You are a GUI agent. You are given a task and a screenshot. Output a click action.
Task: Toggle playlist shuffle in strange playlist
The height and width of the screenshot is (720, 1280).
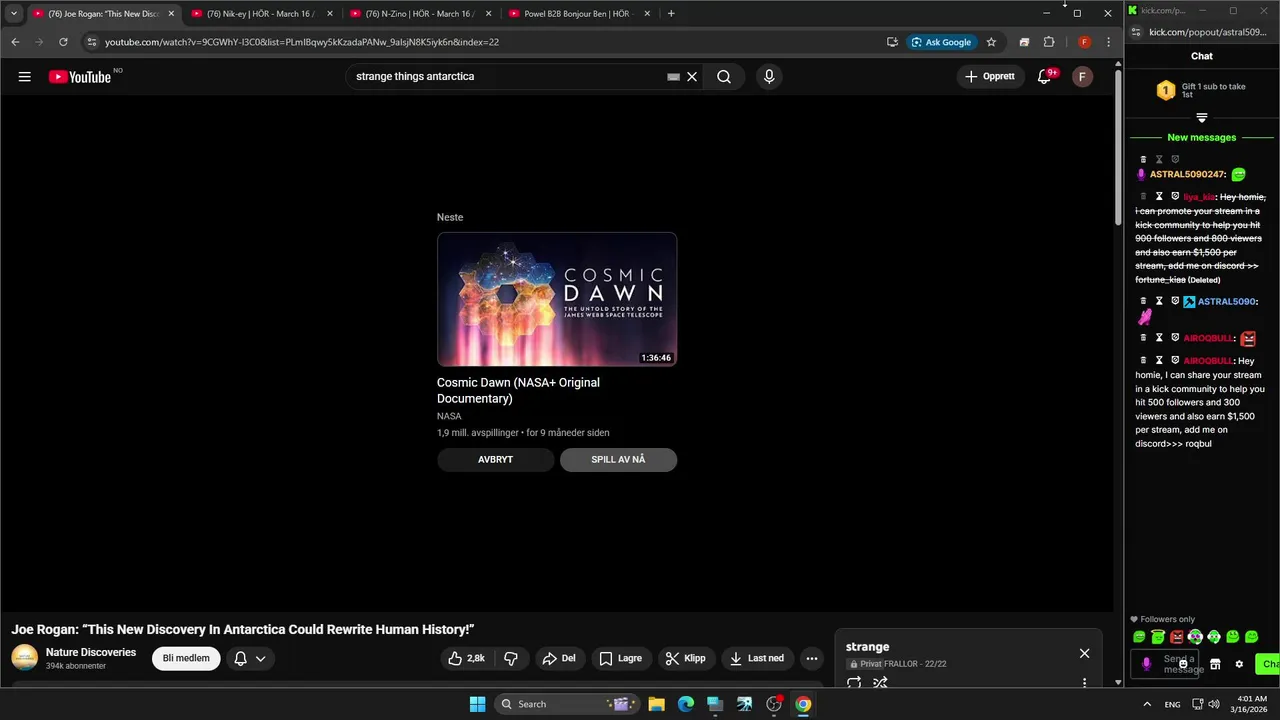tap(880, 683)
